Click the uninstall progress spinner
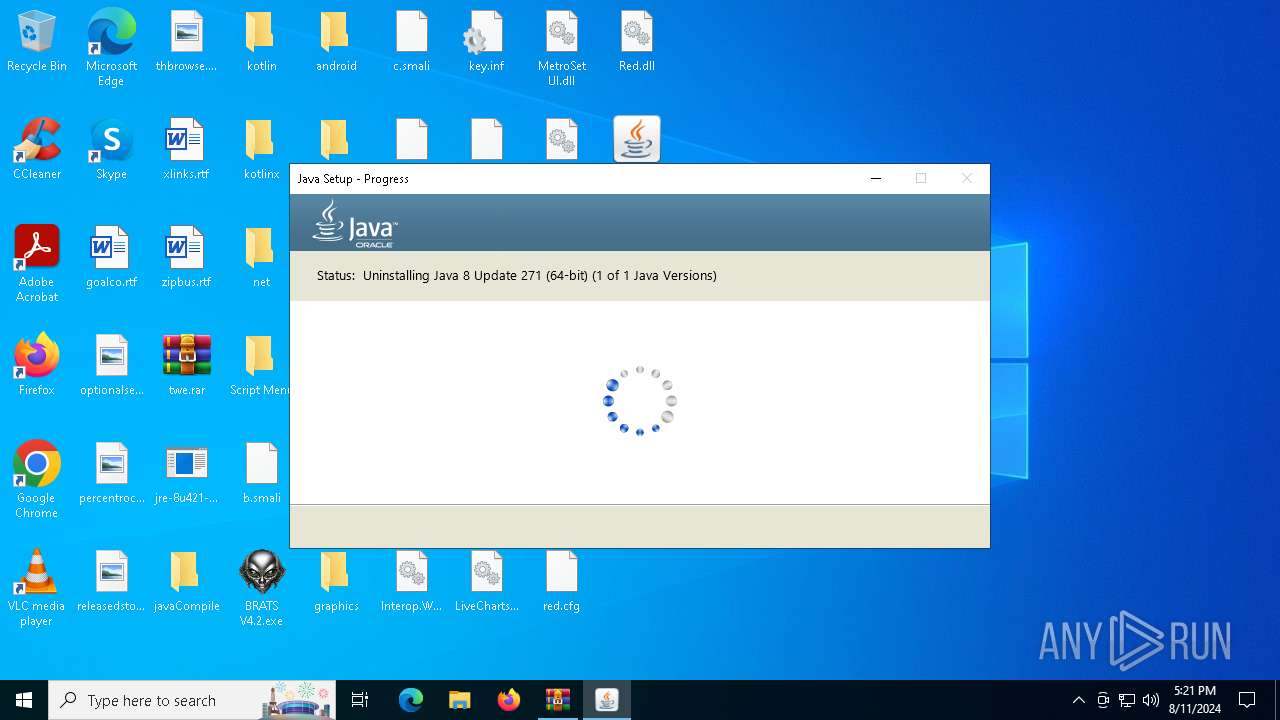 (640, 401)
